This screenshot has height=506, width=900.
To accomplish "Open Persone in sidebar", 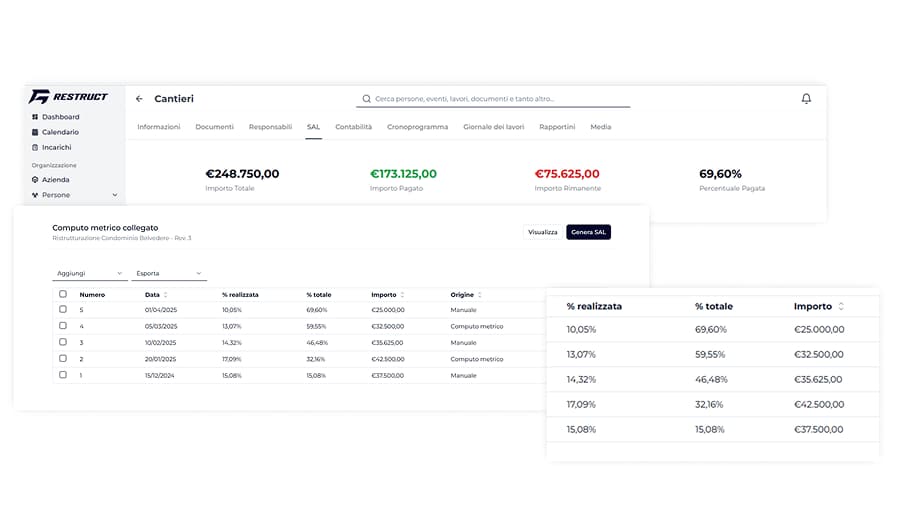I will pyautogui.click(x=51, y=195).
